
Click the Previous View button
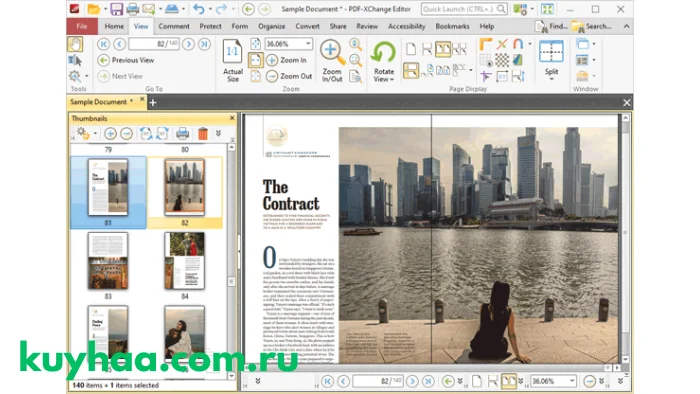(126, 60)
